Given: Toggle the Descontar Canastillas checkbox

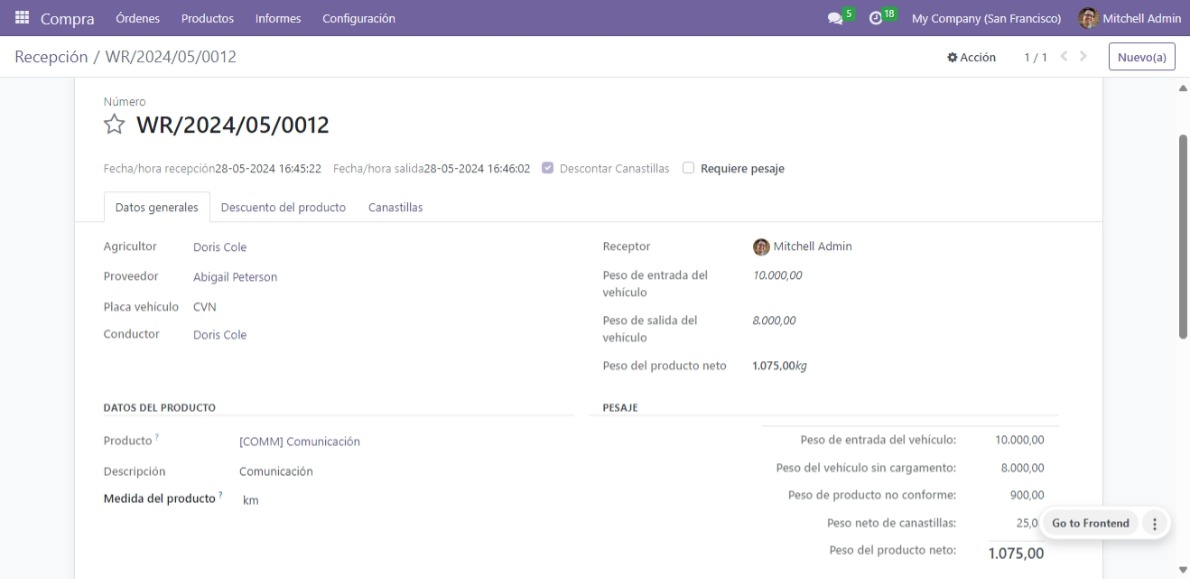Looking at the screenshot, I should click(547, 168).
